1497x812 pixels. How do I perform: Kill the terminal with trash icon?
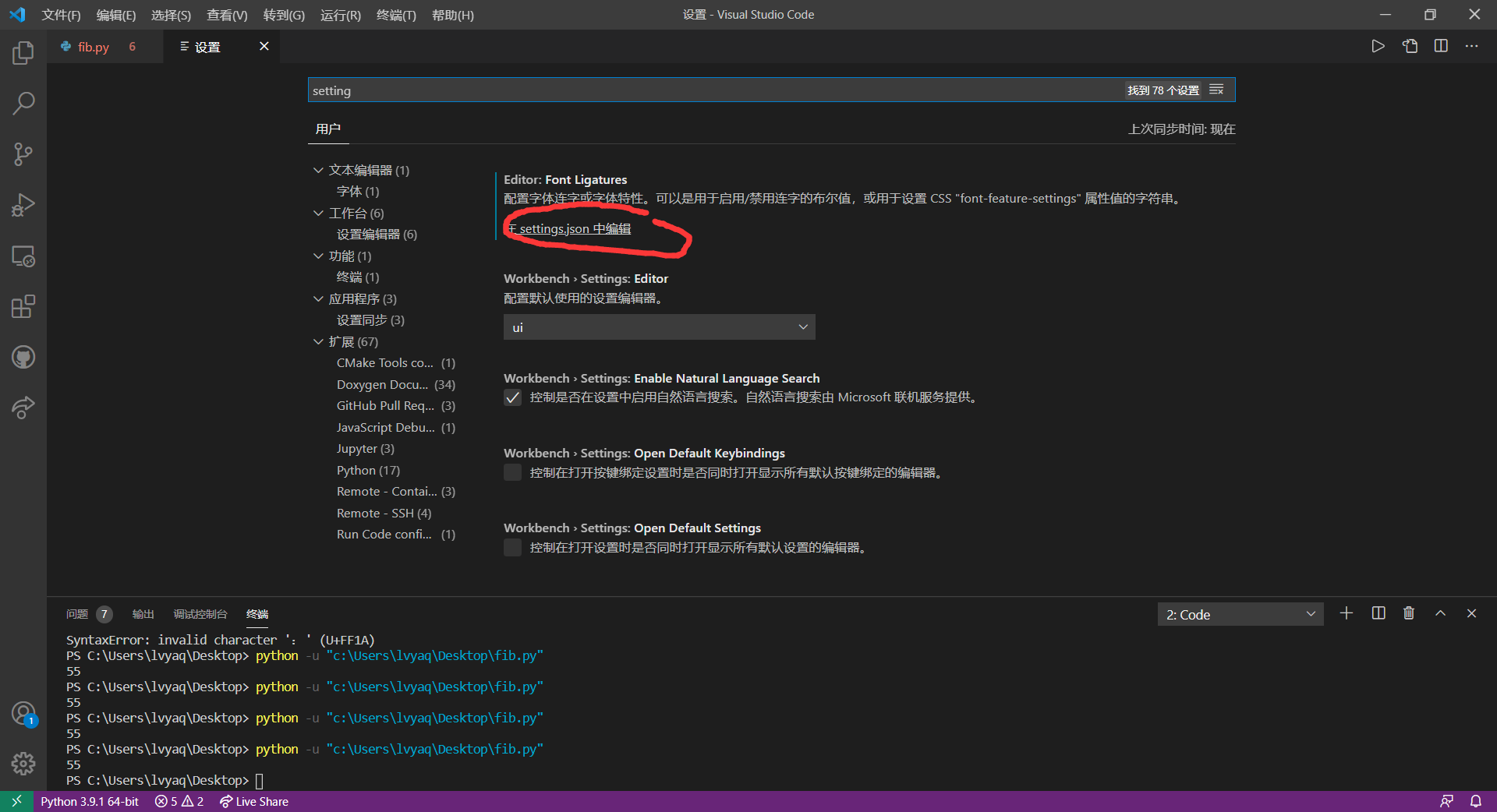click(1409, 614)
